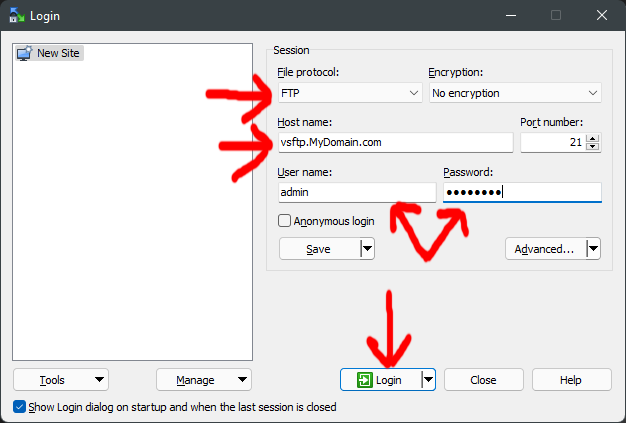This screenshot has width=626, height=423.
Task: Uncheck Show Login dialog on startup
Action: point(20,407)
